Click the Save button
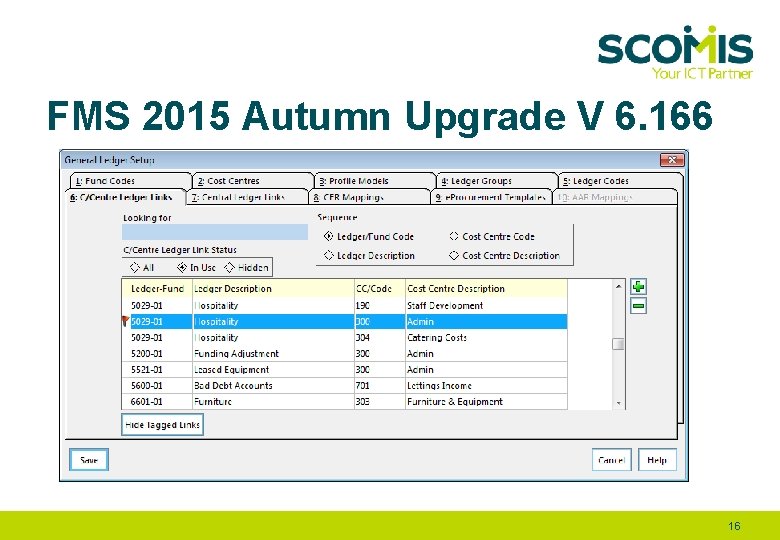This screenshot has width=780, height=540. pos(89,460)
